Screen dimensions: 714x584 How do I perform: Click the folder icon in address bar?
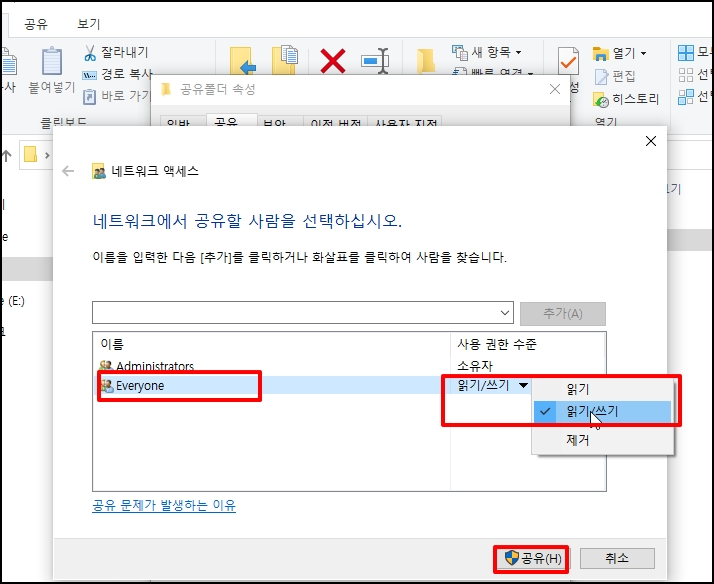[31, 155]
